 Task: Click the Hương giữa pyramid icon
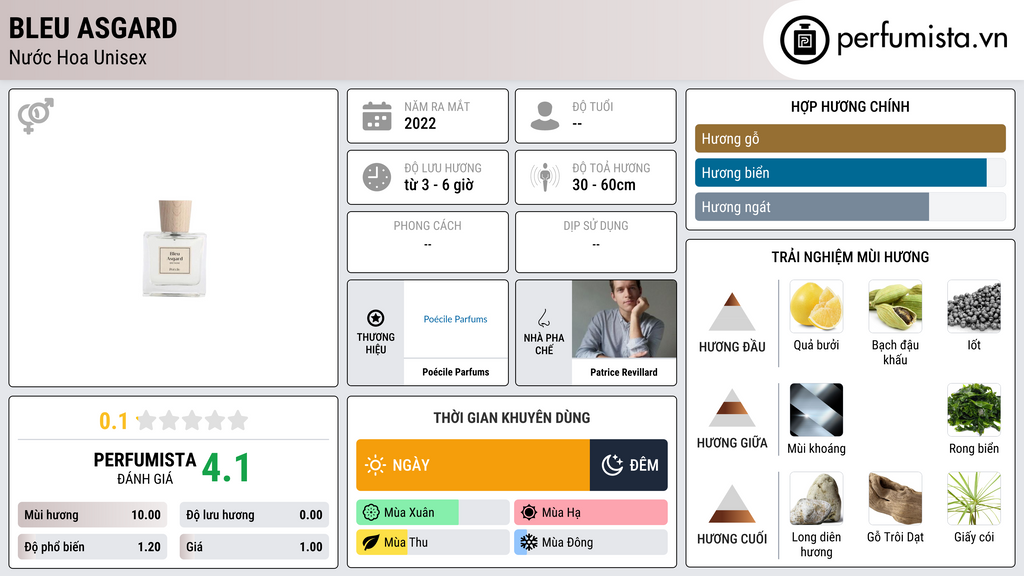[x=732, y=408]
